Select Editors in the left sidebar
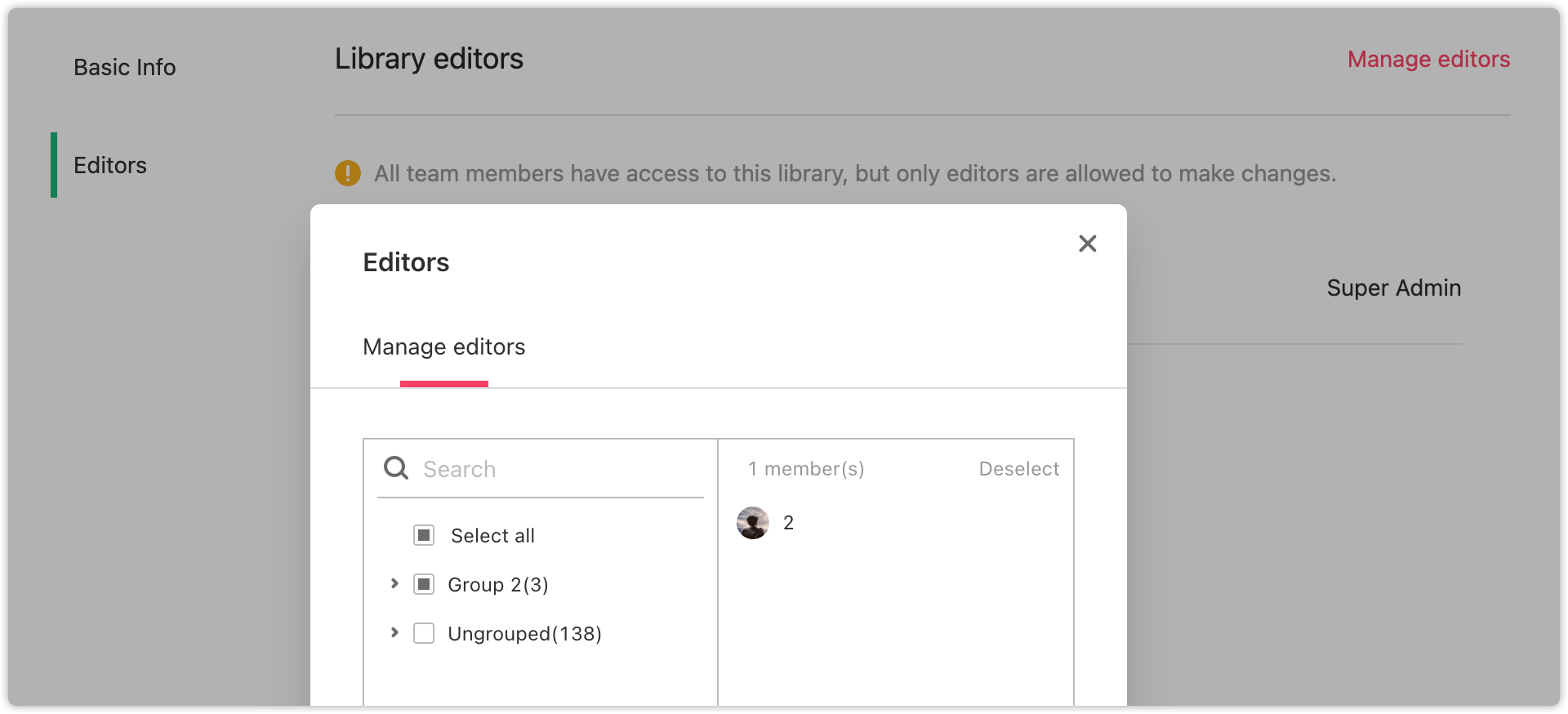 pos(110,165)
